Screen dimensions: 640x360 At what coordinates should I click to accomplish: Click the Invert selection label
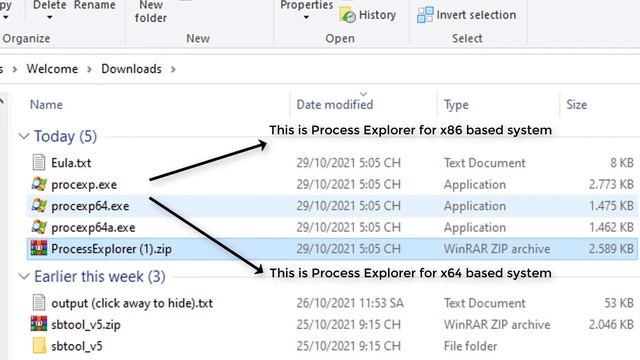pos(476,15)
